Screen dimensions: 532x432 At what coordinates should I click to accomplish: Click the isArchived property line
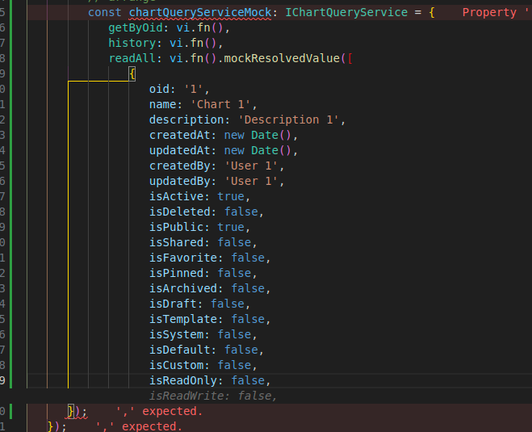210,288
